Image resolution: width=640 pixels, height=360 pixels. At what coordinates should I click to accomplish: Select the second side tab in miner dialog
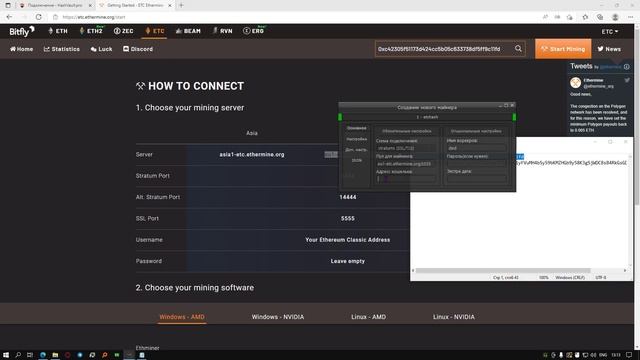[x=356, y=139]
